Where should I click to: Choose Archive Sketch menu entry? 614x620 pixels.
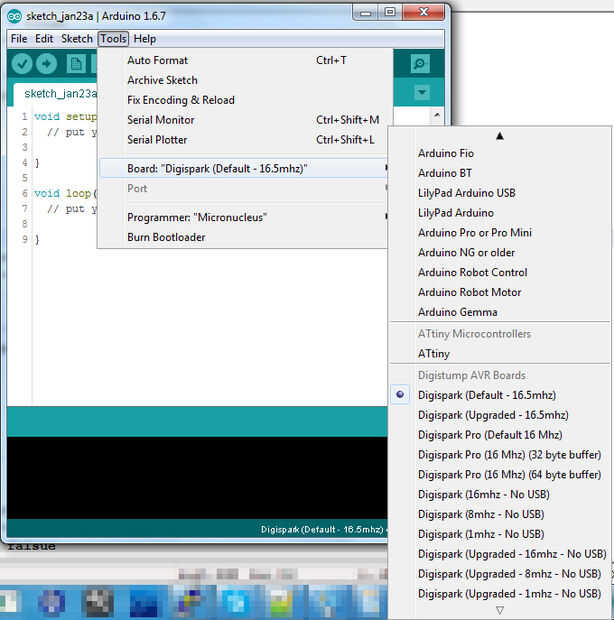pyautogui.click(x=244, y=80)
